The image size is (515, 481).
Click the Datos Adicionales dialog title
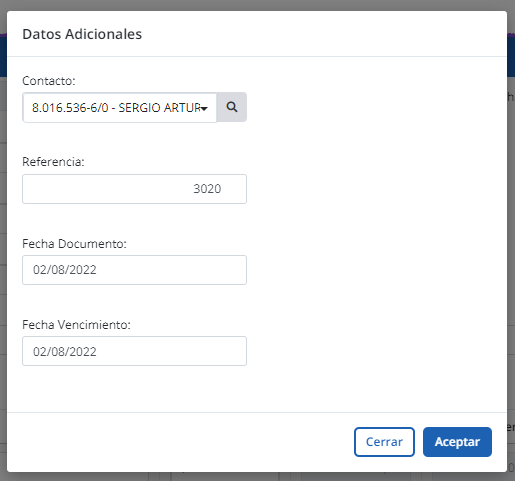click(82, 34)
